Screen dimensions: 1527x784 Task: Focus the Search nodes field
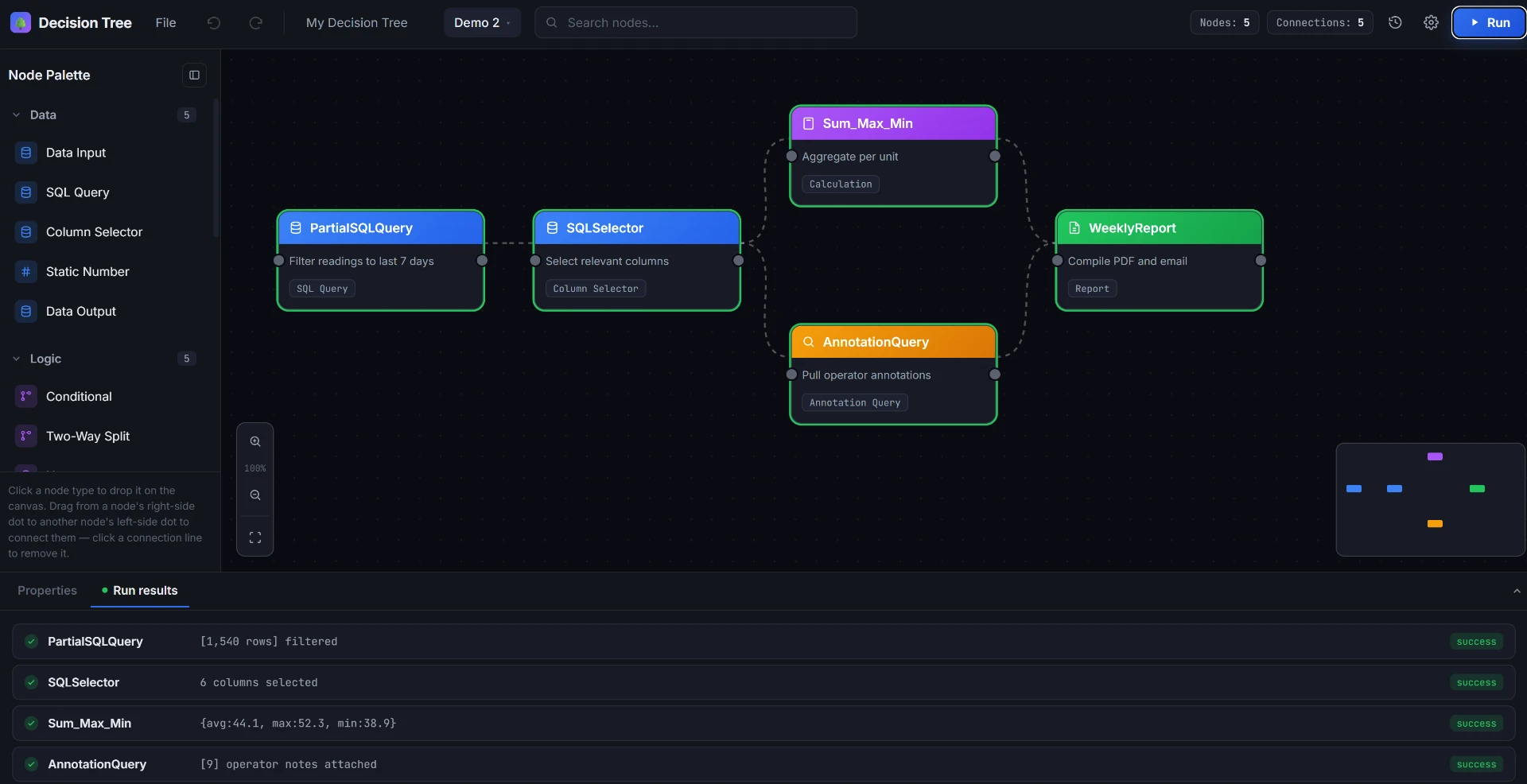(x=696, y=22)
